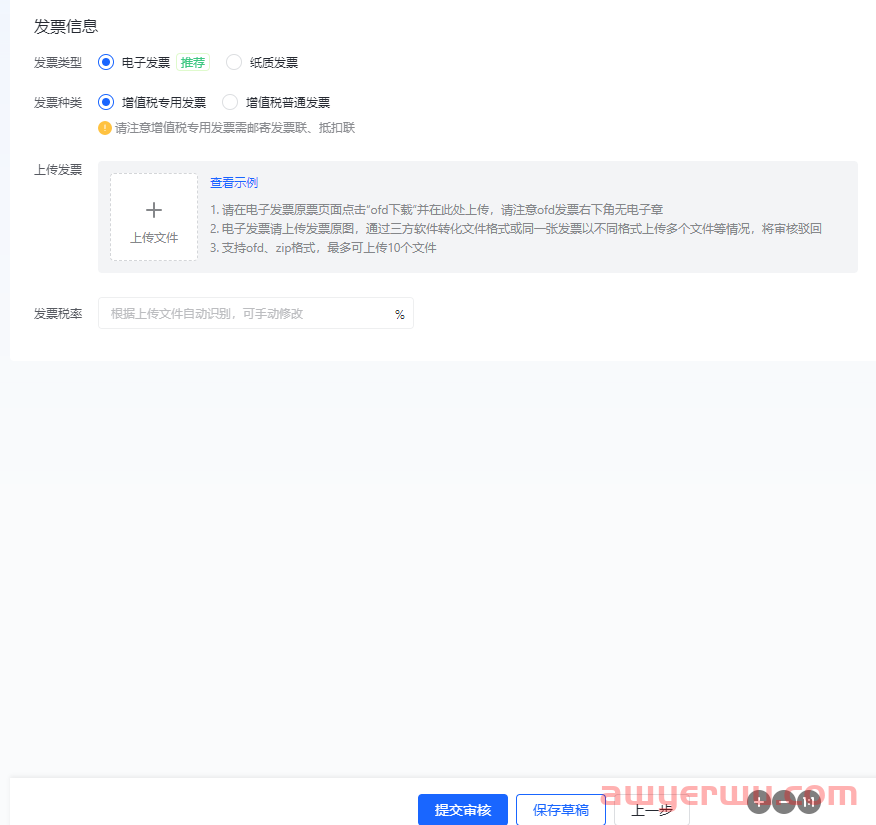
Task: Choose 增值税普通发票 option
Action: pos(230,102)
